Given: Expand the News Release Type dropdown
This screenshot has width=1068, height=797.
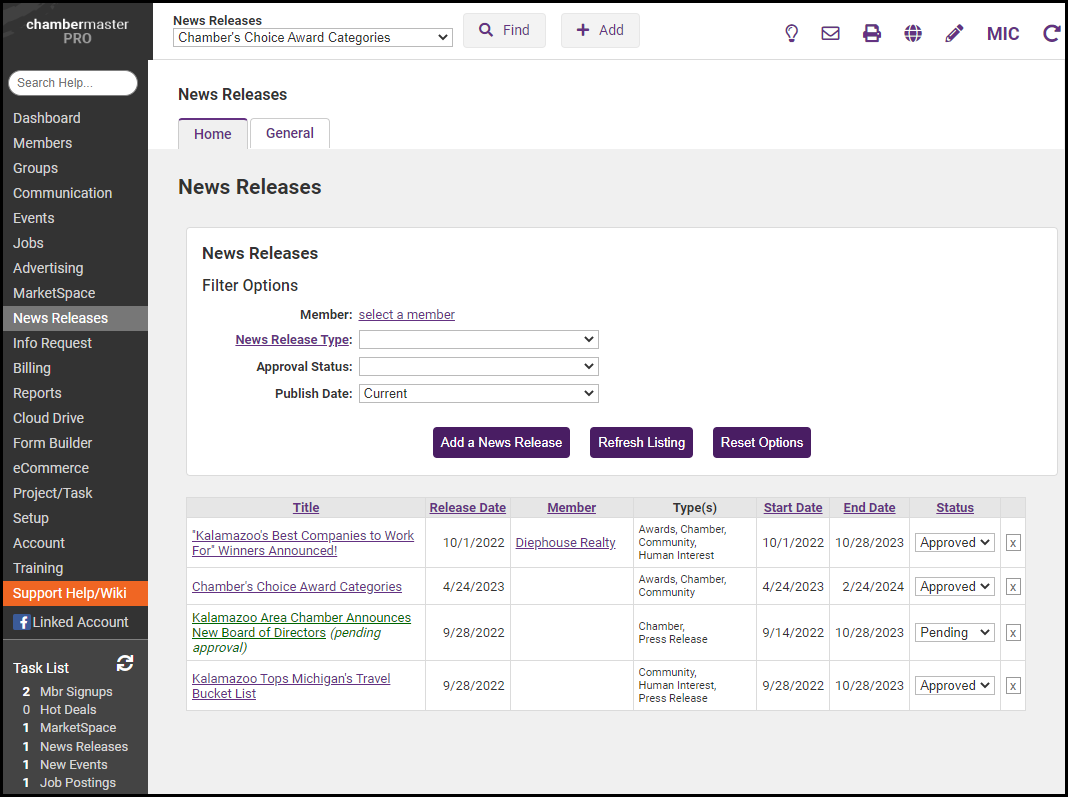Looking at the screenshot, I should click(x=478, y=340).
